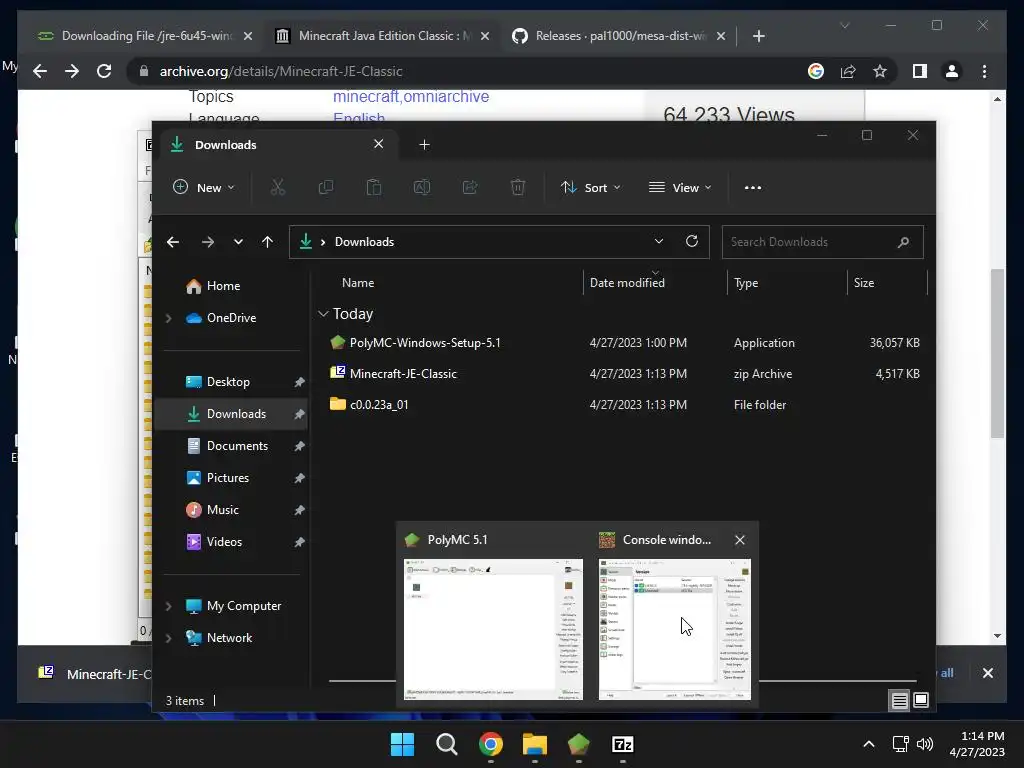The width and height of the screenshot is (1024, 768).
Task: Click the Google icon in address bar
Action: click(x=816, y=71)
